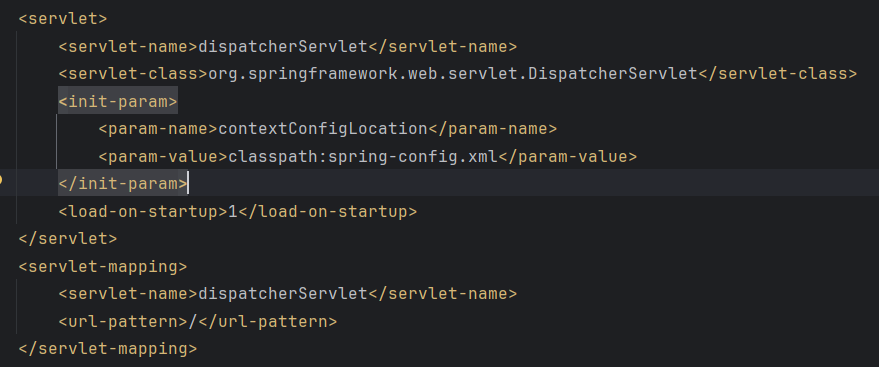Click the closing </url-pattern> tag
This screenshot has height=367, width=879.
tap(267, 322)
